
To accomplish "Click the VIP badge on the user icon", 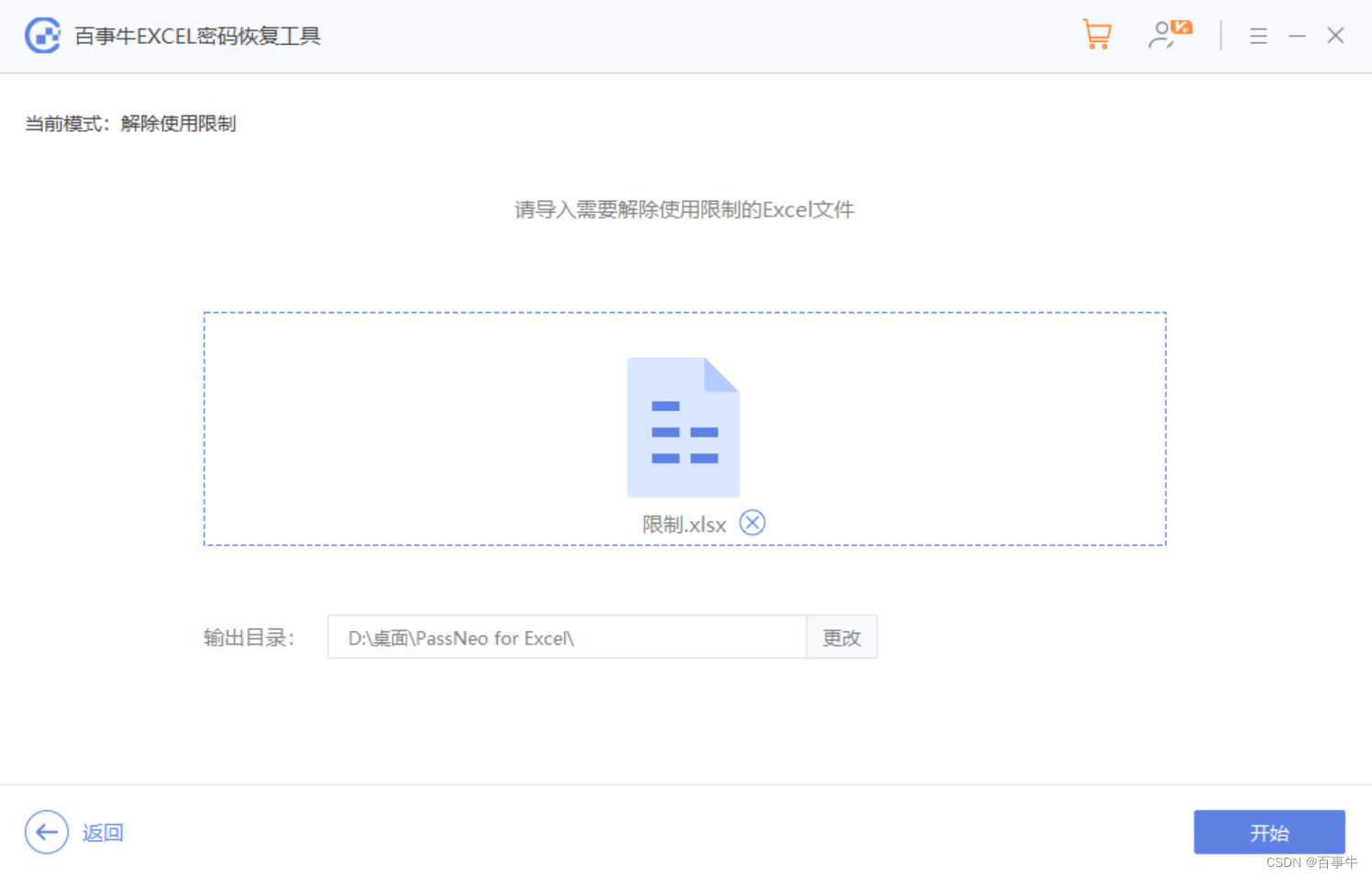I will point(1181,28).
